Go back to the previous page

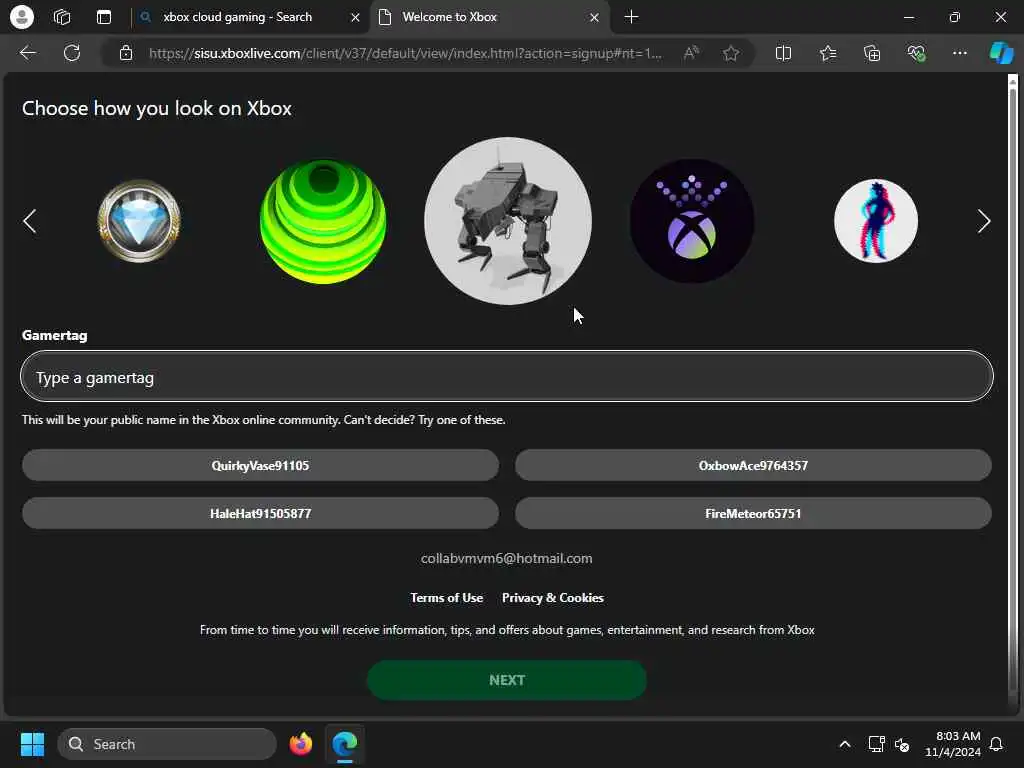(27, 53)
